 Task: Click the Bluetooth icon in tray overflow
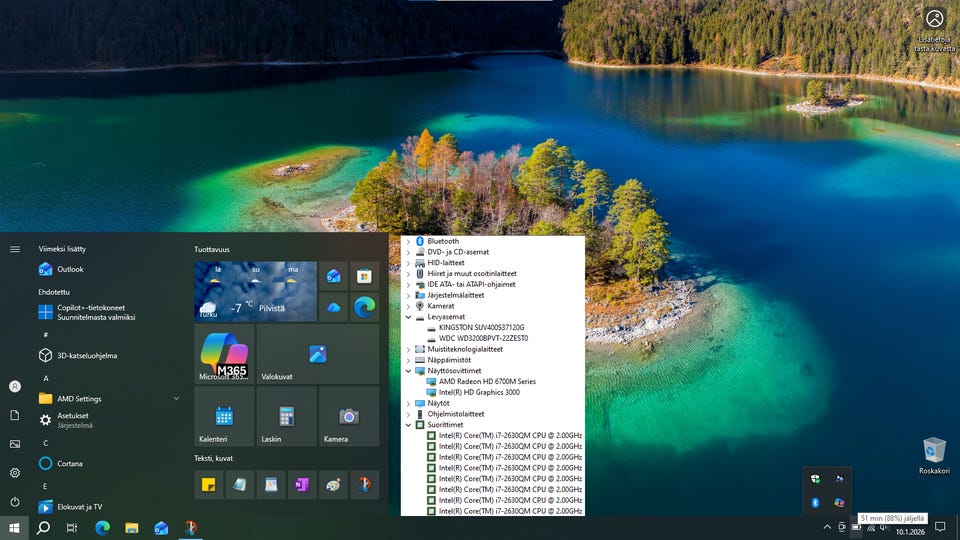[815, 503]
